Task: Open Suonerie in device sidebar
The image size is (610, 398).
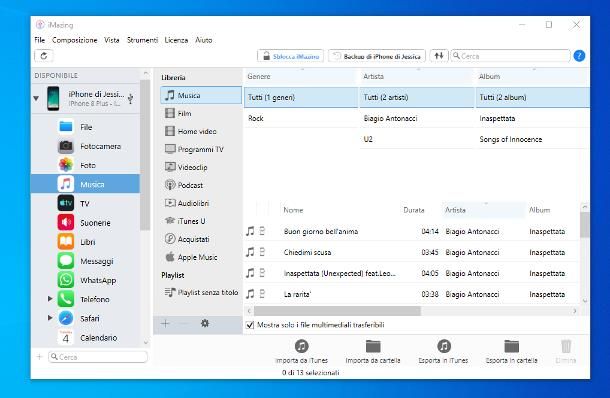Action: coord(85,223)
